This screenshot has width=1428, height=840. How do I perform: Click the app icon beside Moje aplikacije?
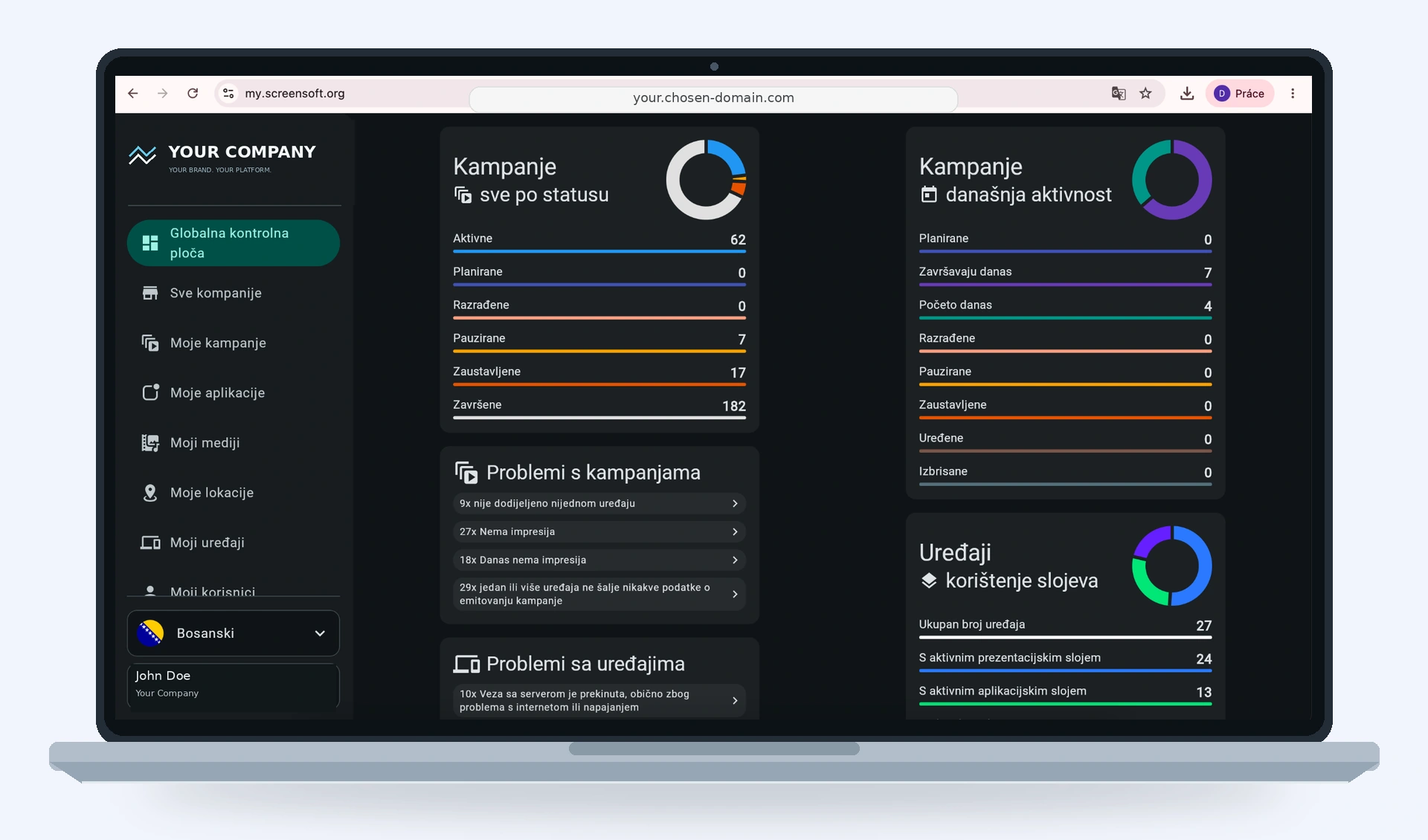150,392
